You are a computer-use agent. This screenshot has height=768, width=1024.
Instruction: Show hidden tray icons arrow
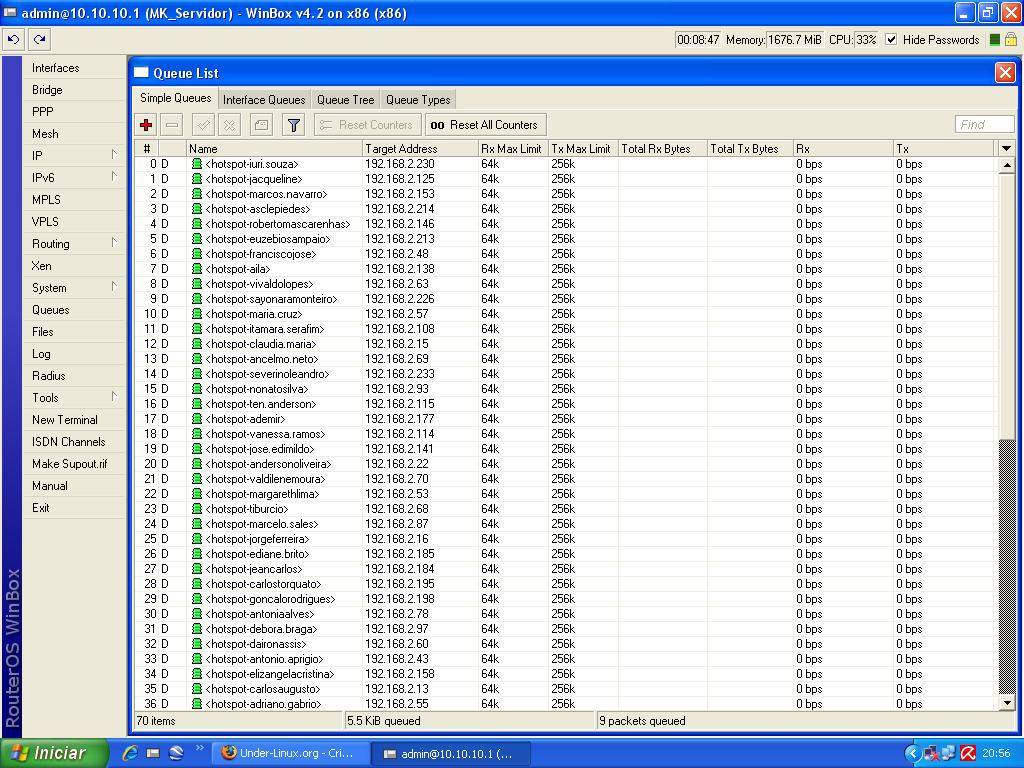912,753
